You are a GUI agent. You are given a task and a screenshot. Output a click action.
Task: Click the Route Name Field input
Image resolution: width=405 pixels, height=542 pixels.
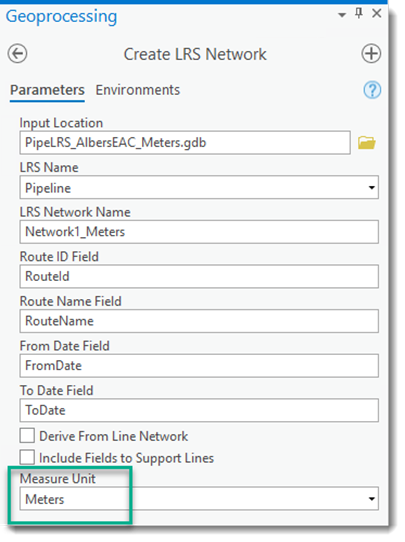pos(199,321)
